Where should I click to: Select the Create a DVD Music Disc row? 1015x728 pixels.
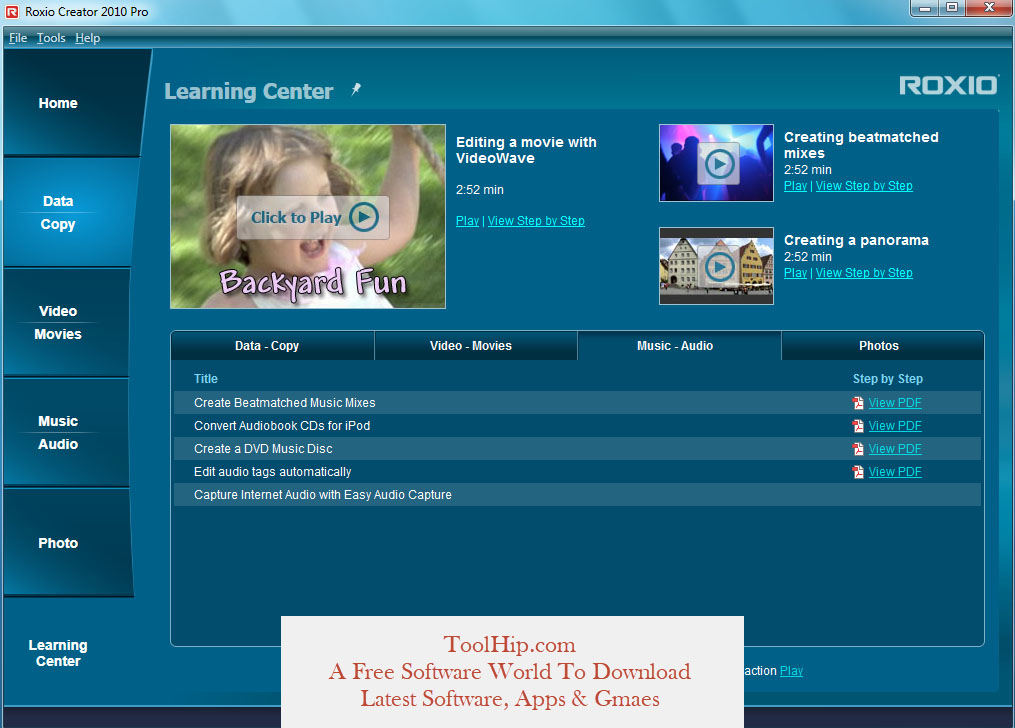(x=577, y=448)
